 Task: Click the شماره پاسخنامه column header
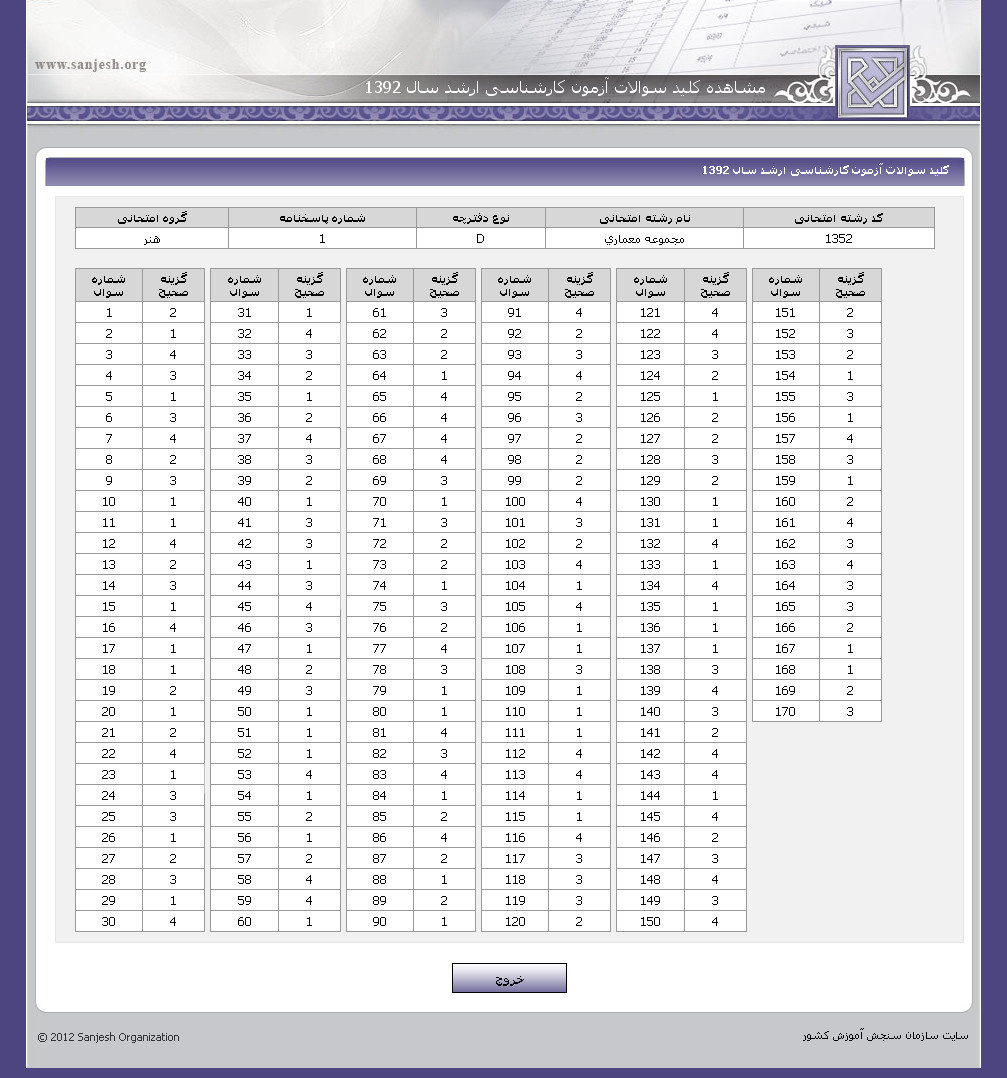pyautogui.click(x=322, y=218)
